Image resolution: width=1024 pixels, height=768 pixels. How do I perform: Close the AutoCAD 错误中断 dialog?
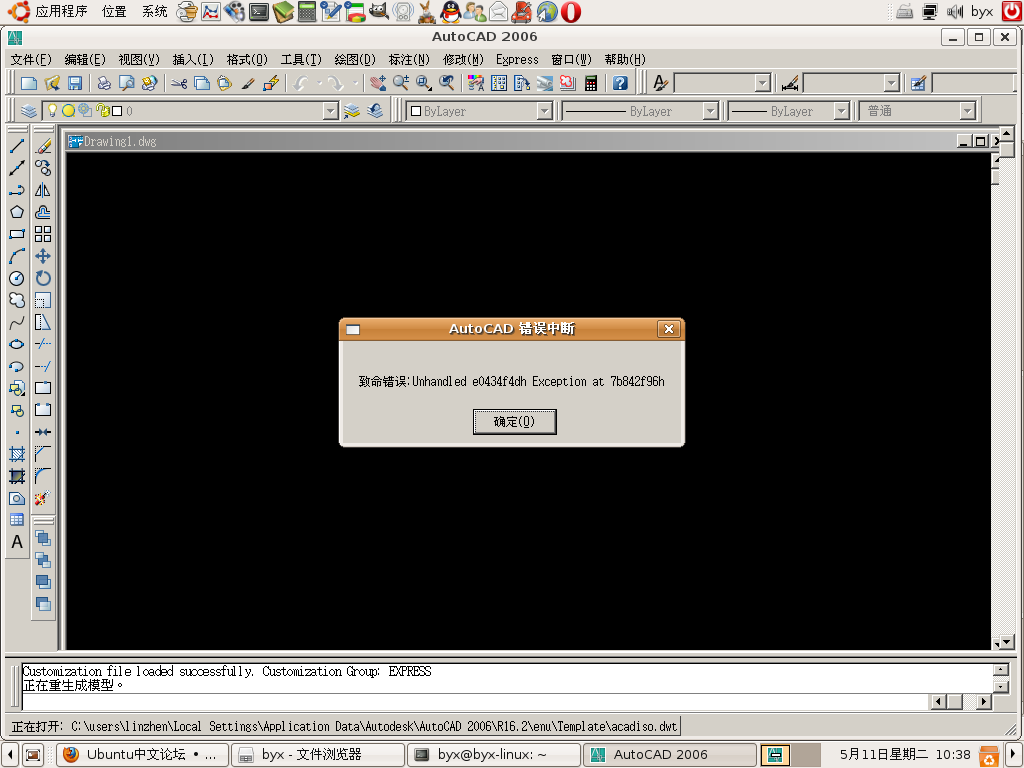coord(669,329)
